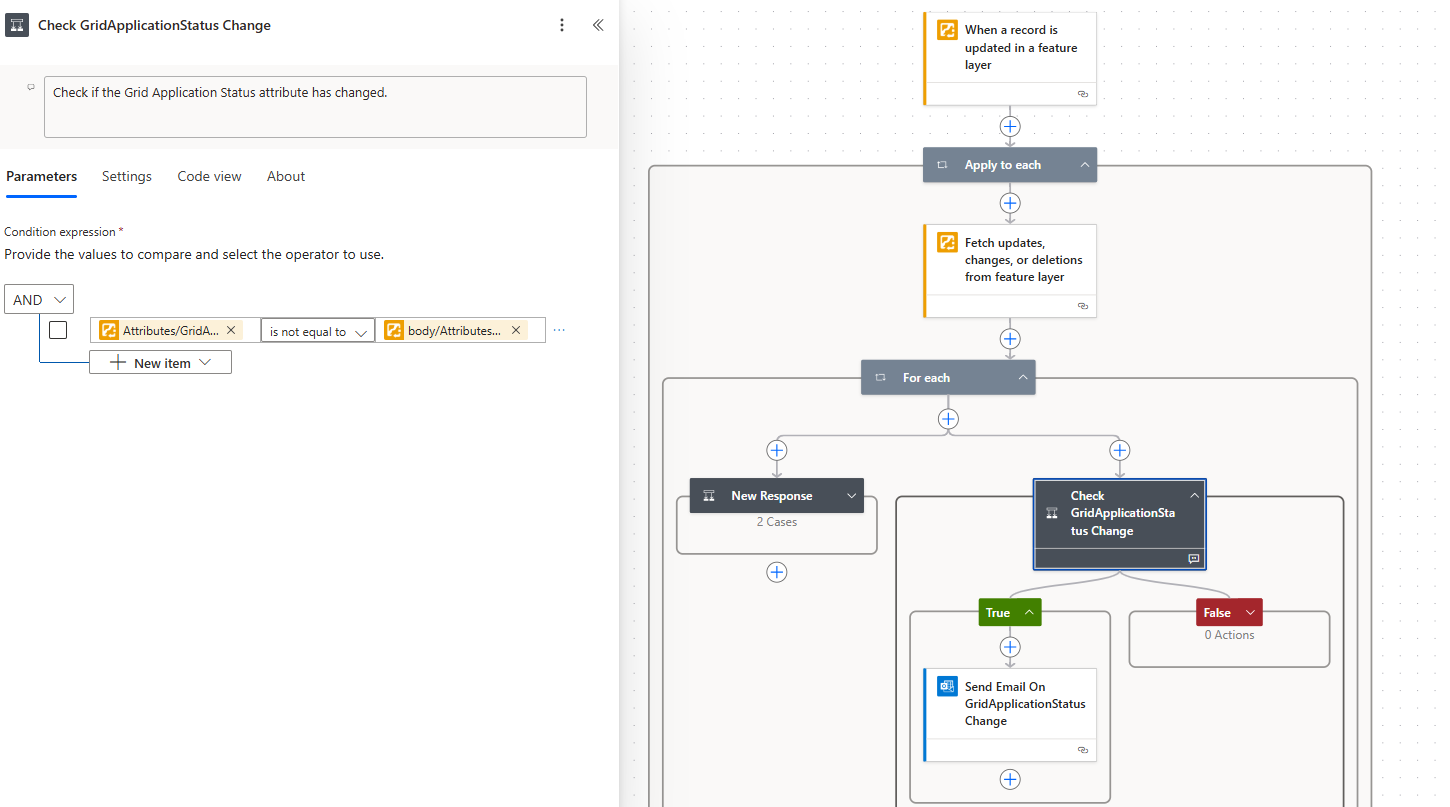Viewport: 1450px width, 807px height.
Task: Click the description text box
Action: [x=315, y=107]
